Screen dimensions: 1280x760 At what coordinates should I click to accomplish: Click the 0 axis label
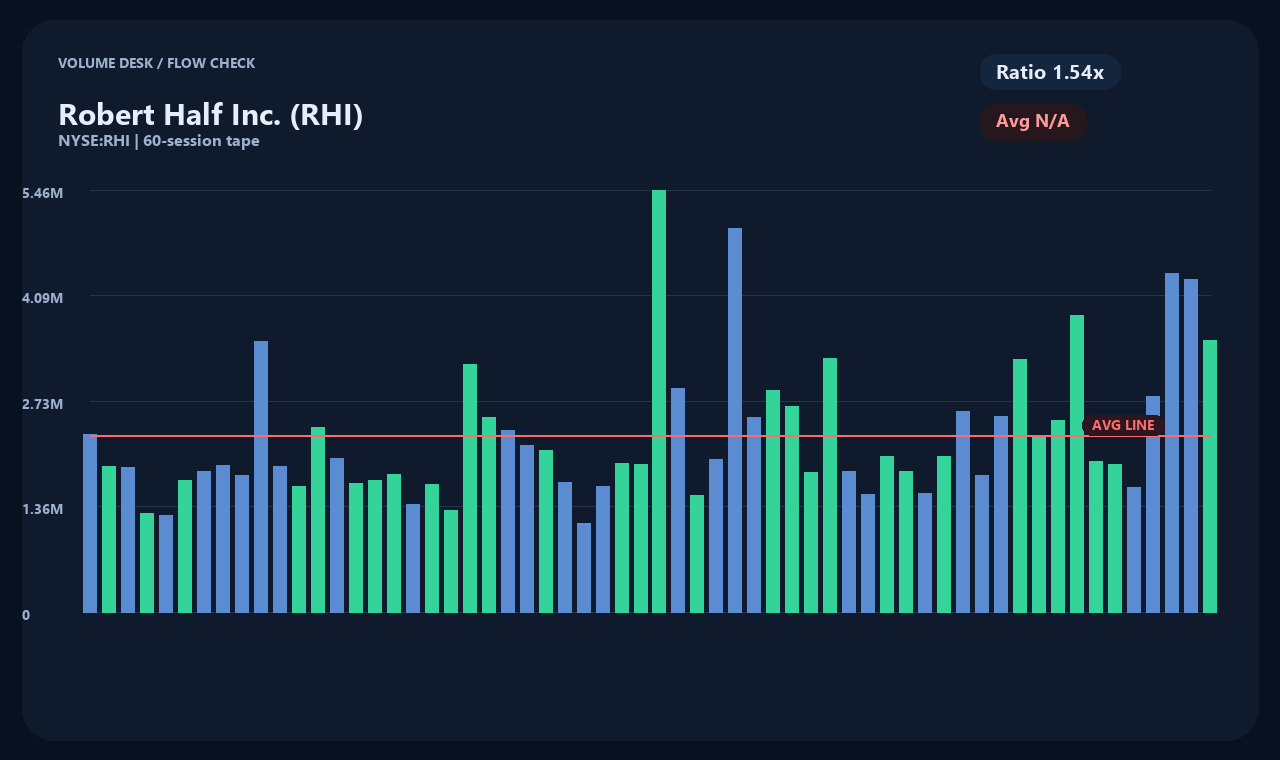pos(26,615)
